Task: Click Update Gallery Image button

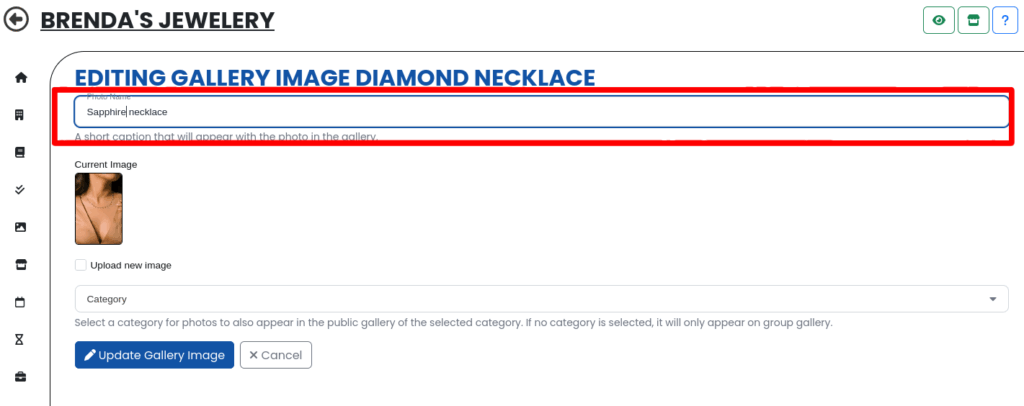Action: coord(154,355)
